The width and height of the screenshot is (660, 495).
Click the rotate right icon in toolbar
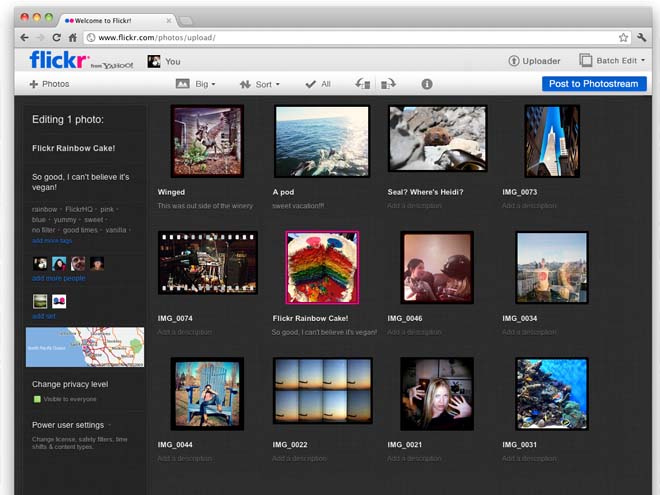pyautogui.click(x=389, y=84)
